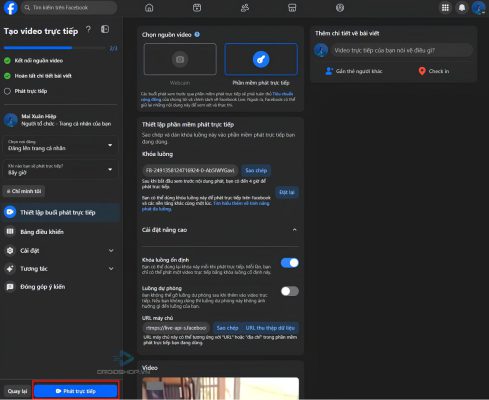The image size is (489, 400).
Task: Open Tương tác menu item
Action: coord(60,269)
